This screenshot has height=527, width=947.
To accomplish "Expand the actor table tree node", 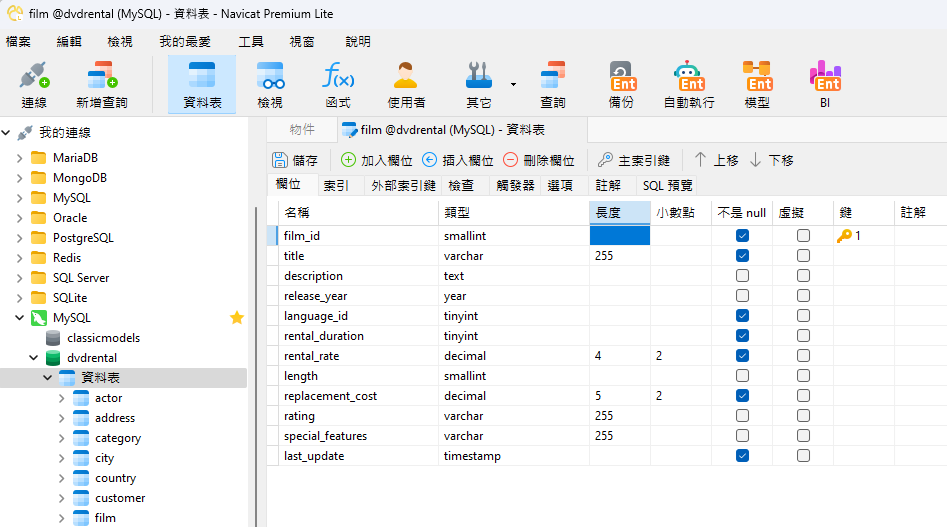I will click(x=61, y=398).
